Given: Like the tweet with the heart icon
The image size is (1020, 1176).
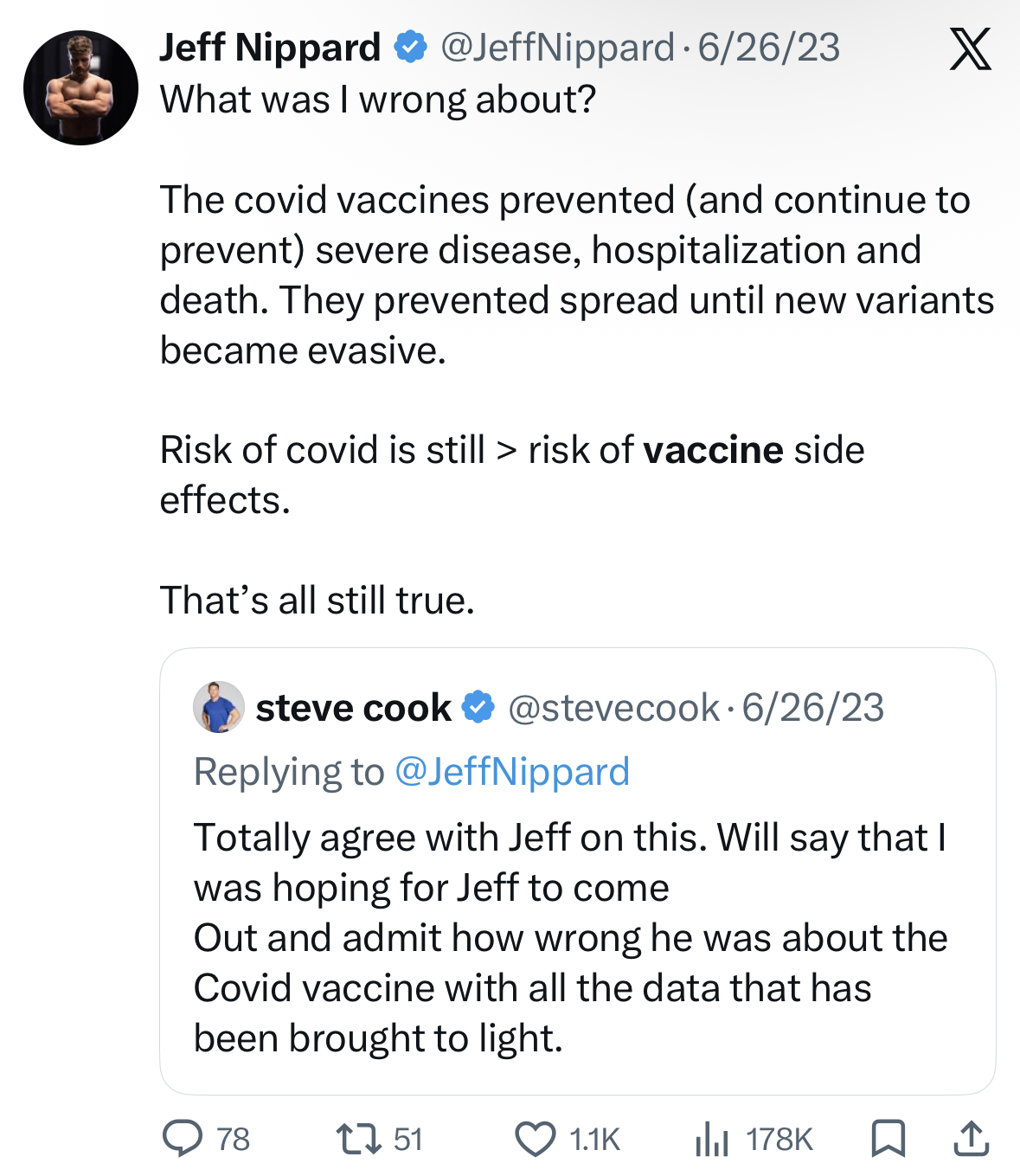Looking at the screenshot, I should pyautogui.click(x=536, y=1139).
